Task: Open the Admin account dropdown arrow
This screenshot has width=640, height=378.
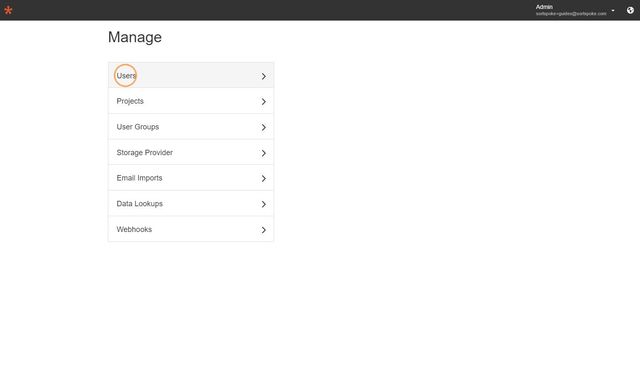Action: click(613, 11)
